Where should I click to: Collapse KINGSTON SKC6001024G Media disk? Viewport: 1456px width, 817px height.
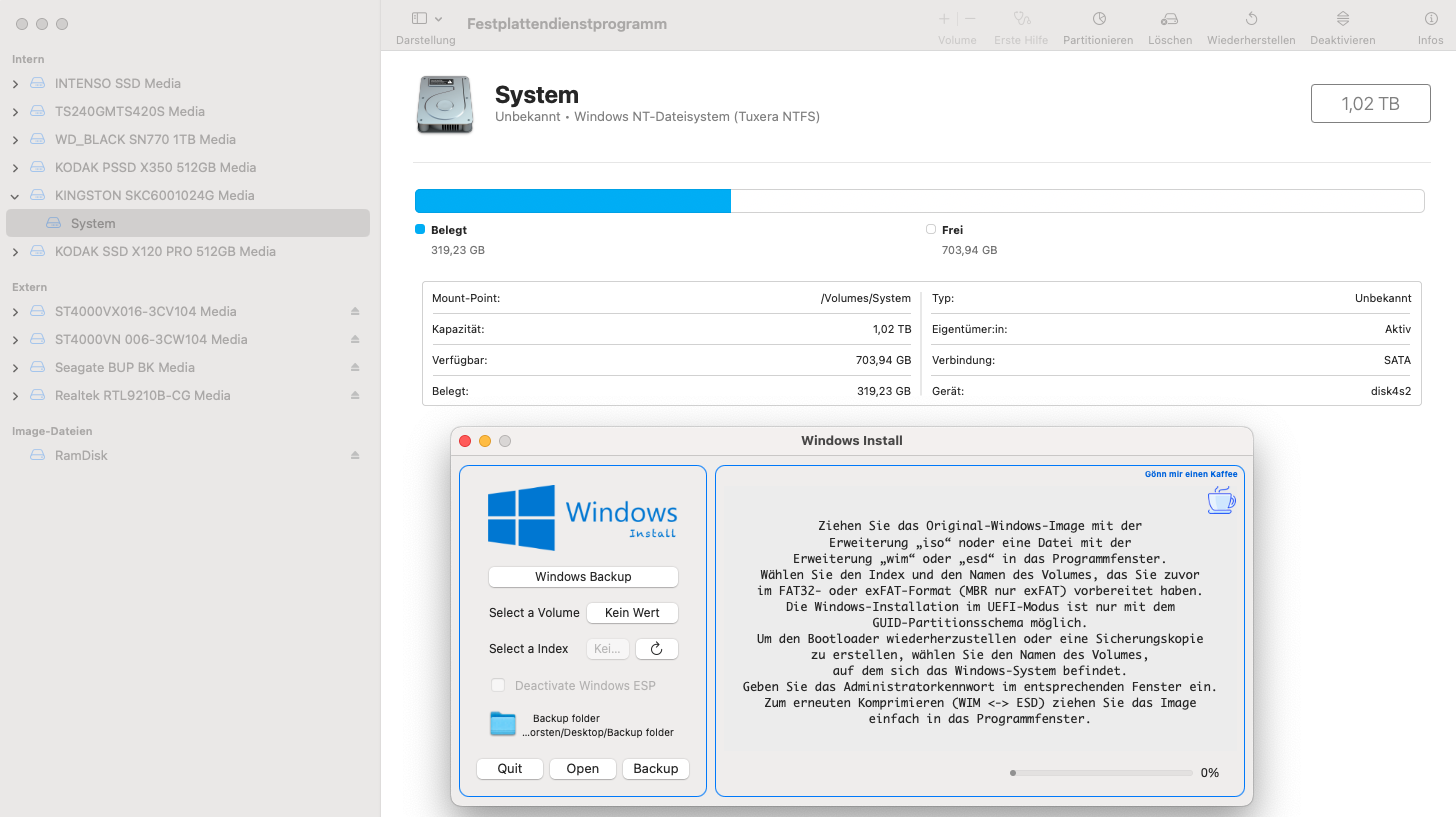coord(15,196)
